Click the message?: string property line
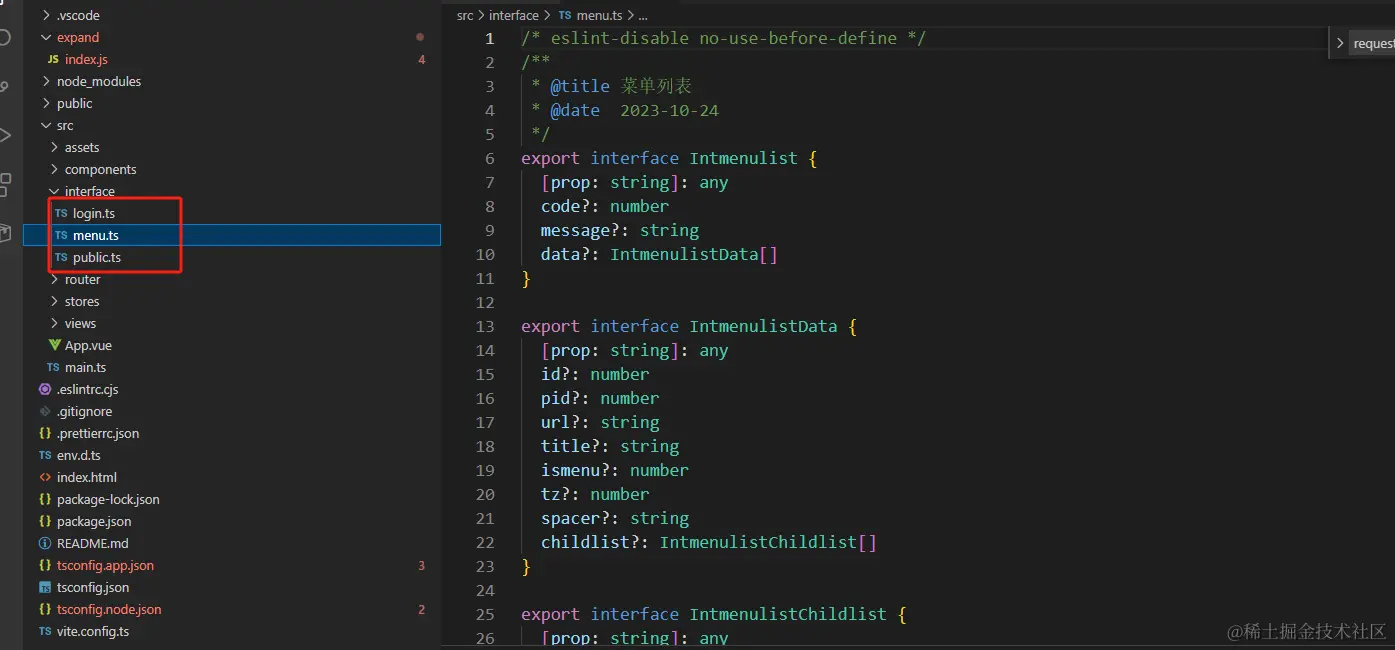 pos(620,231)
